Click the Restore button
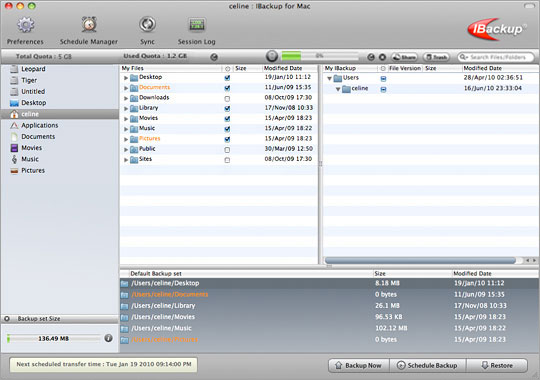The height and width of the screenshot is (380, 540). click(x=497, y=366)
